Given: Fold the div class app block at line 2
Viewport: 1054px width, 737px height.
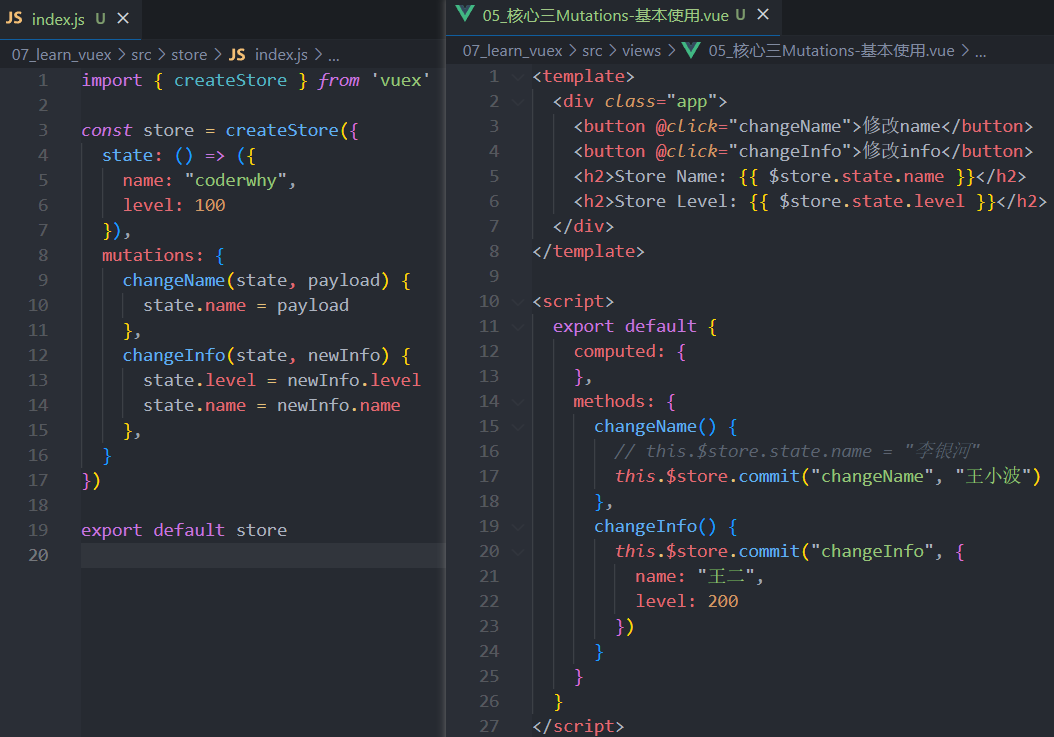Looking at the screenshot, I should [518, 102].
